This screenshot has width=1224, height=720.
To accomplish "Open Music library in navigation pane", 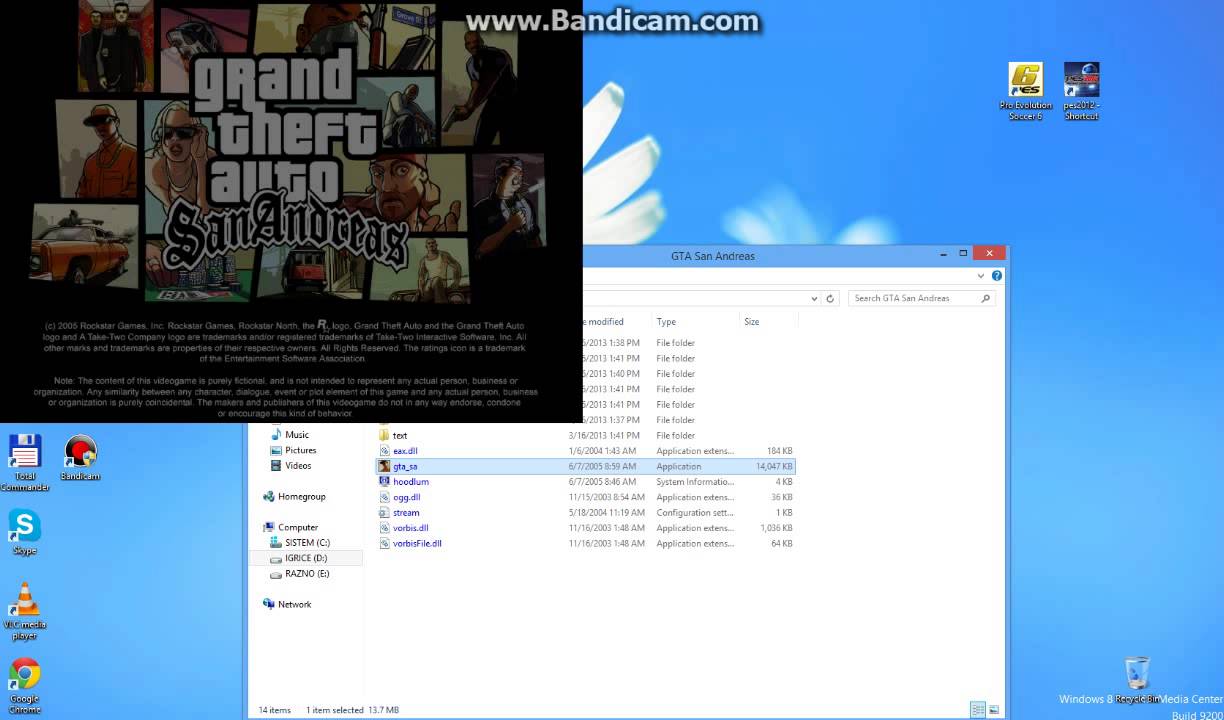I will 297,435.
